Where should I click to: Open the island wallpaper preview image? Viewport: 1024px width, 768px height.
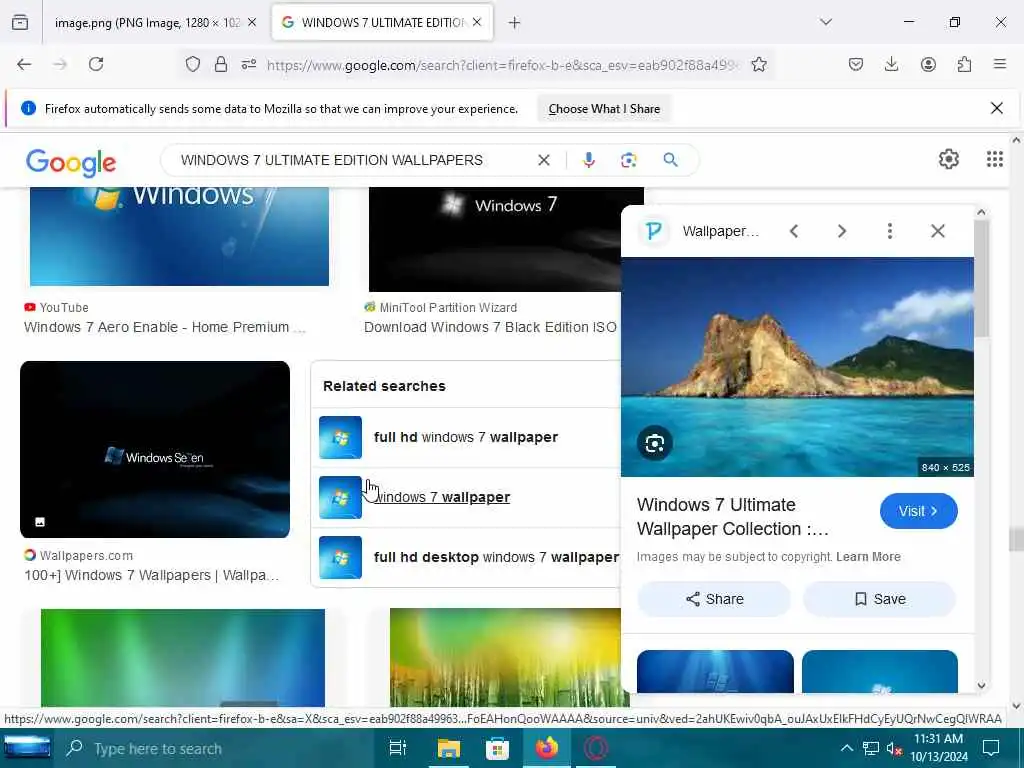tap(797, 366)
